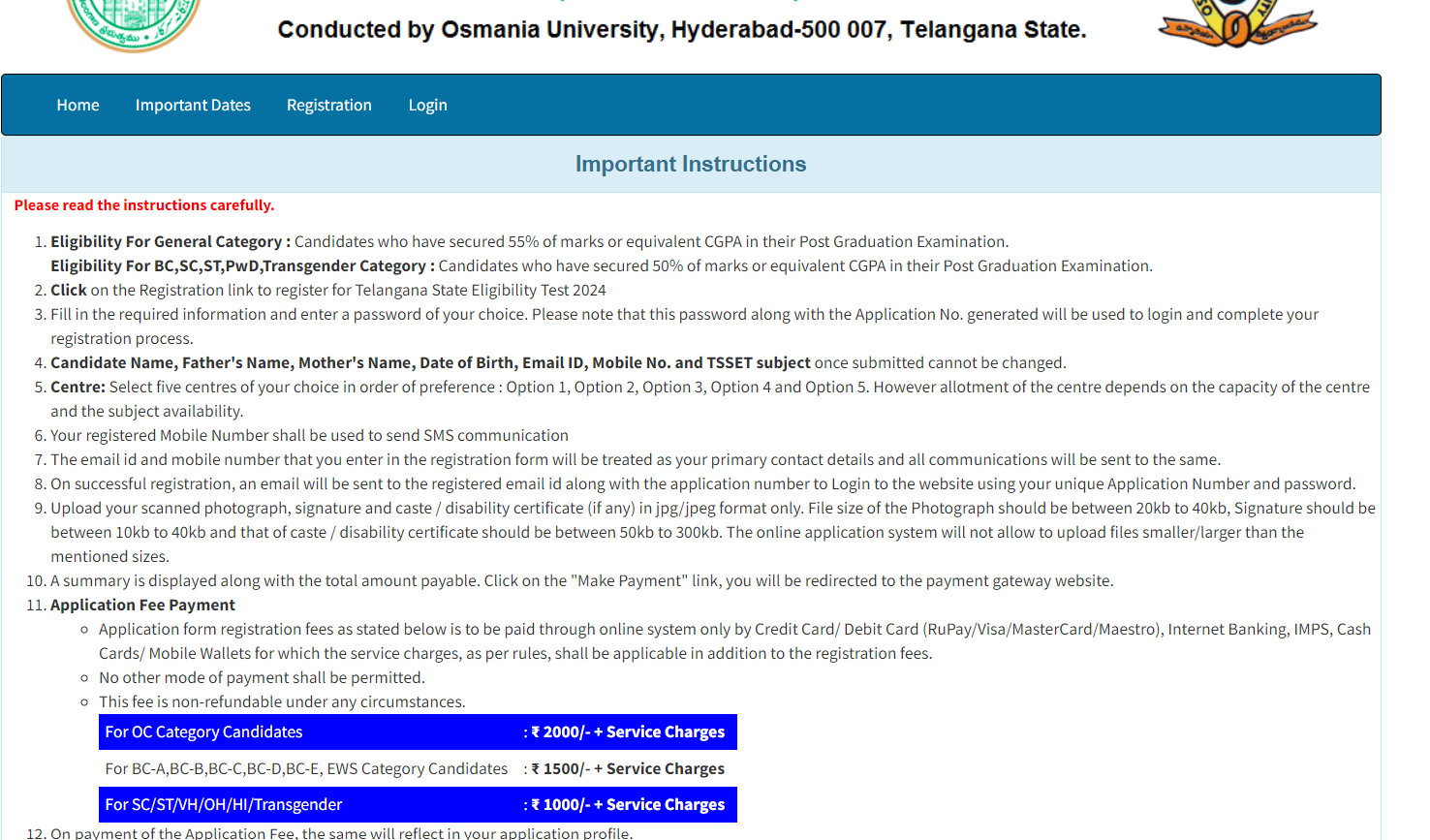Select "Please read the instructions carefully." text
This screenshot has height=840, width=1430.
(x=144, y=205)
